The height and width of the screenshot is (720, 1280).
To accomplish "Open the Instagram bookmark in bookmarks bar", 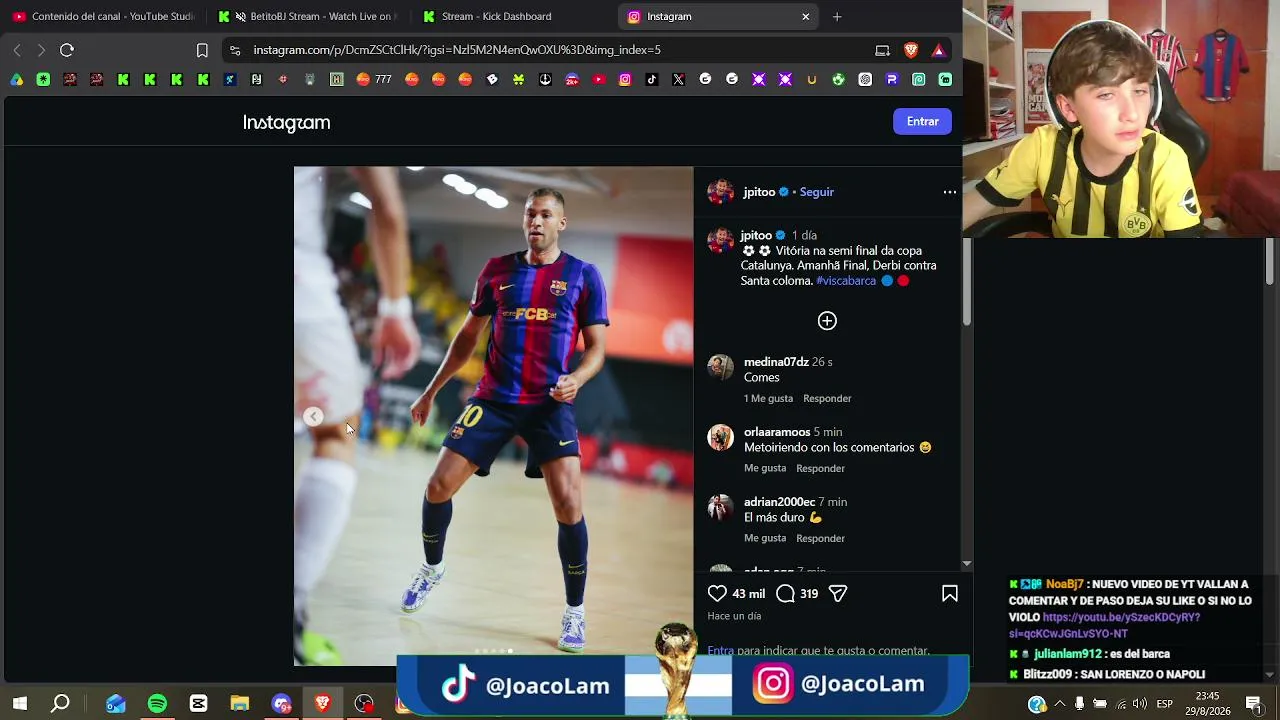I will click(x=625, y=80).
